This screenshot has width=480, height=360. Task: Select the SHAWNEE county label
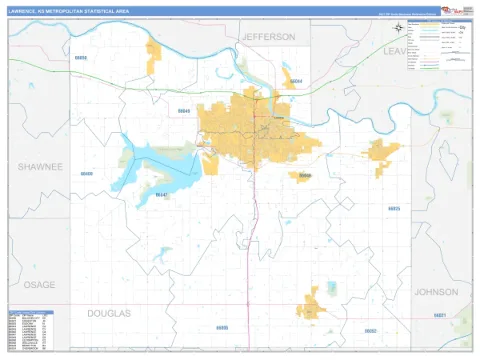[x=40, y=167]
